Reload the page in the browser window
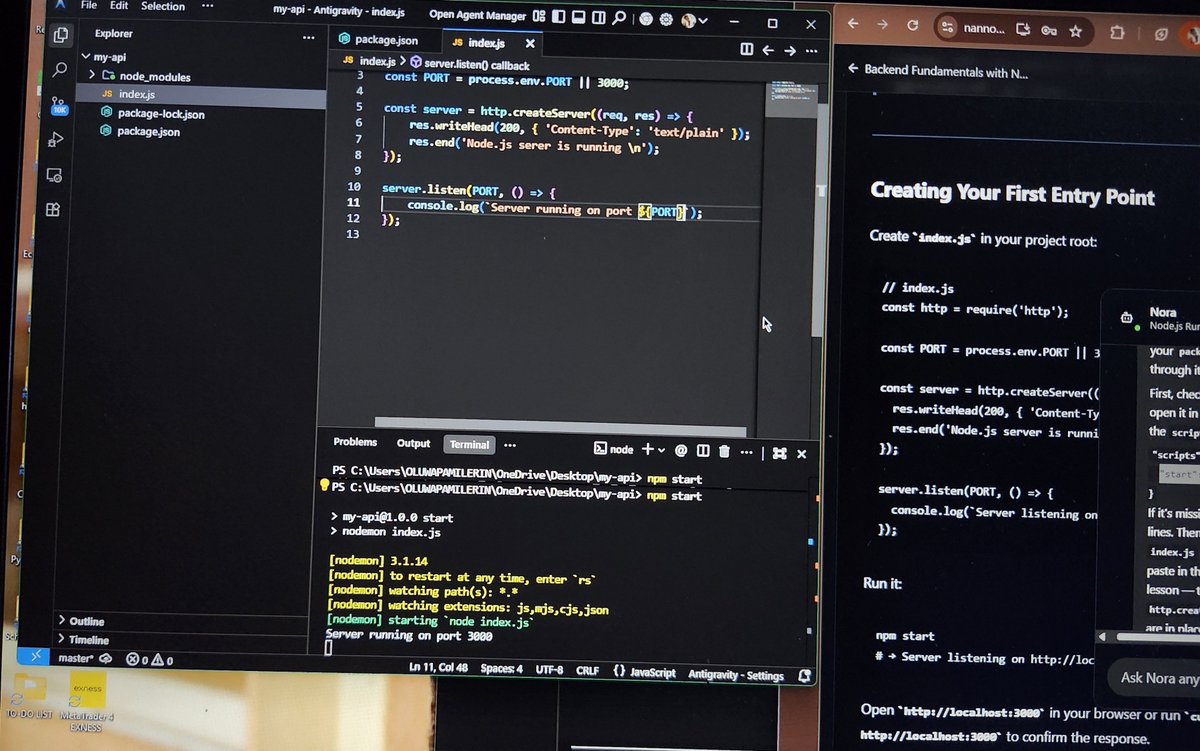Image resolution: width=1200 pixels, height=751 pixels. click(x=912, y=26)
